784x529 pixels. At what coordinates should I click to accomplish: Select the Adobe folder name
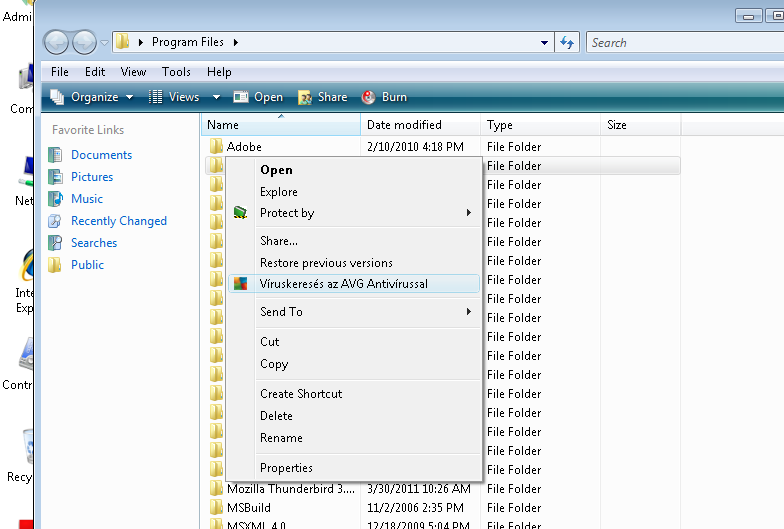pyautogui.click(x=244, y=147)
